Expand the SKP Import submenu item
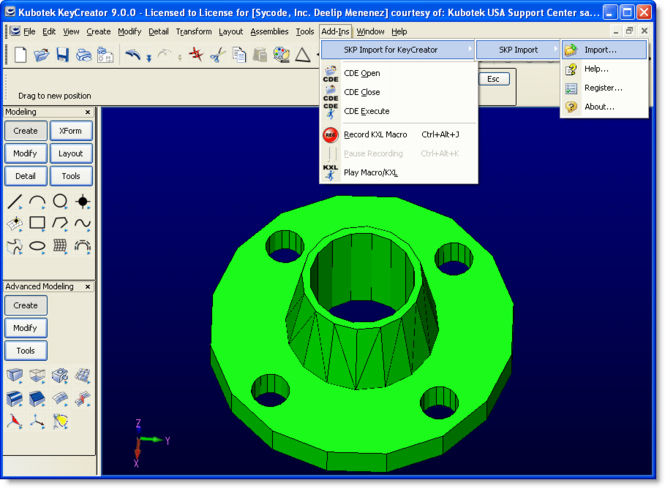This screenshot has height=488, width=665. 518,50
